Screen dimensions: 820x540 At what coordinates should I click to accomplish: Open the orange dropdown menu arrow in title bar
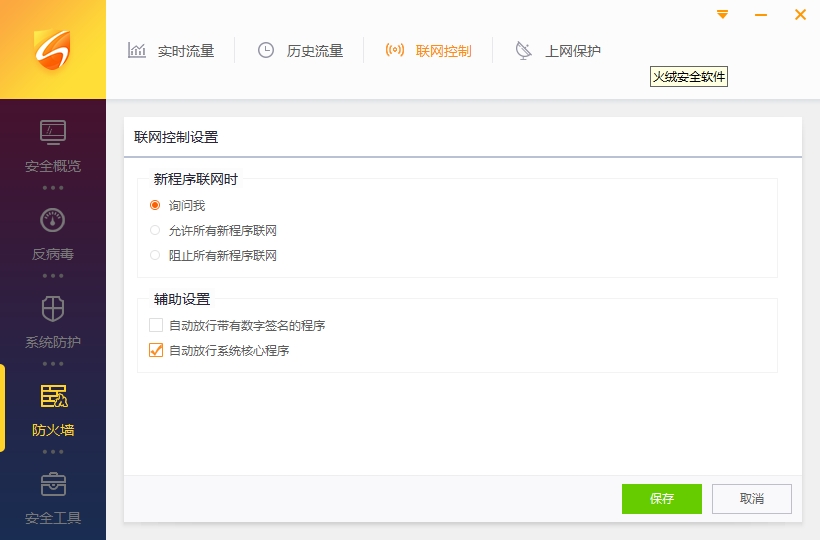723,15
